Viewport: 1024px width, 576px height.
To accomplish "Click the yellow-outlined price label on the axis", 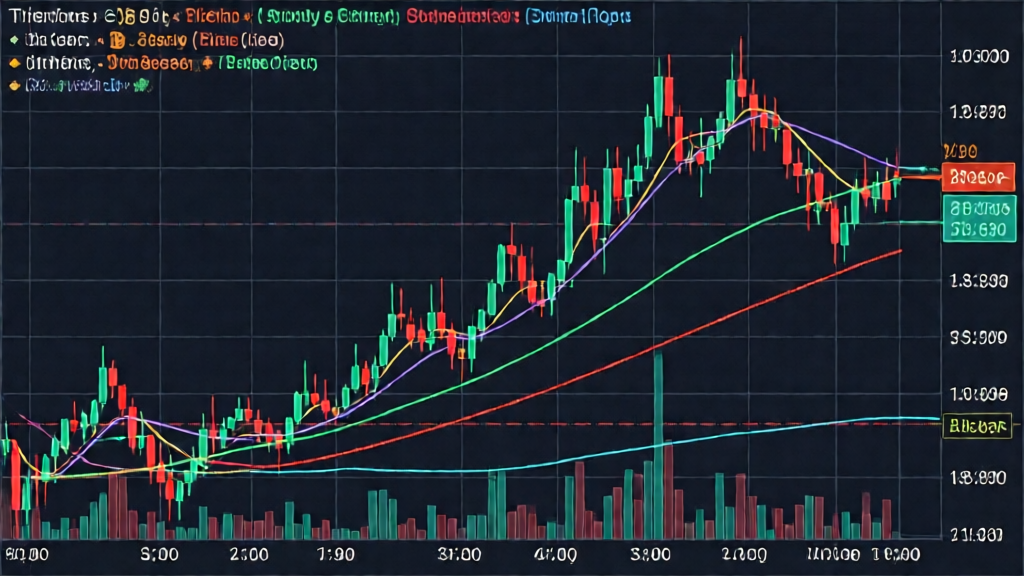I will (x=975, y=426).
